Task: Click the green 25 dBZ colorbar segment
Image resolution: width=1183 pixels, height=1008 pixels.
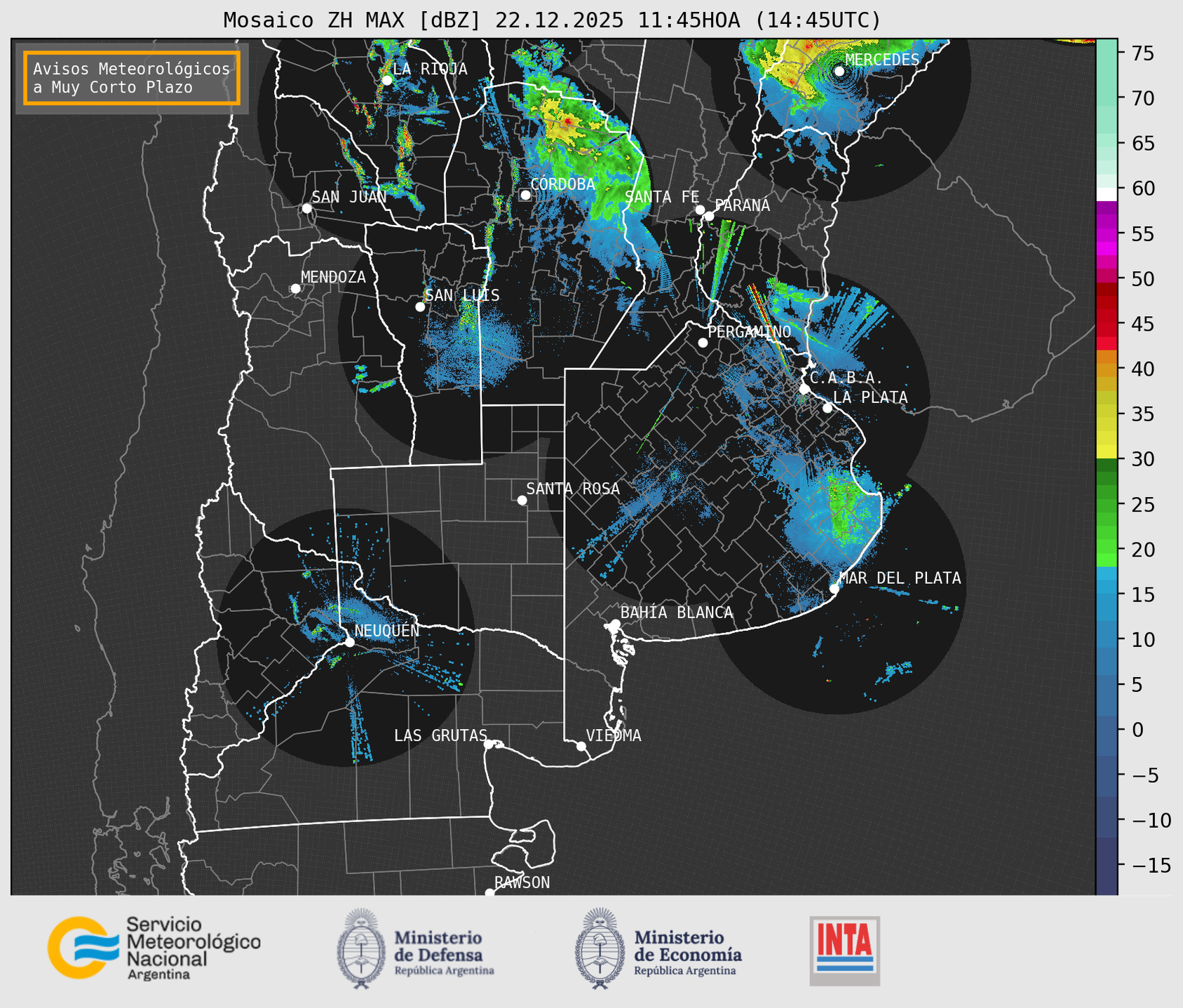Action: [1107, 504]
